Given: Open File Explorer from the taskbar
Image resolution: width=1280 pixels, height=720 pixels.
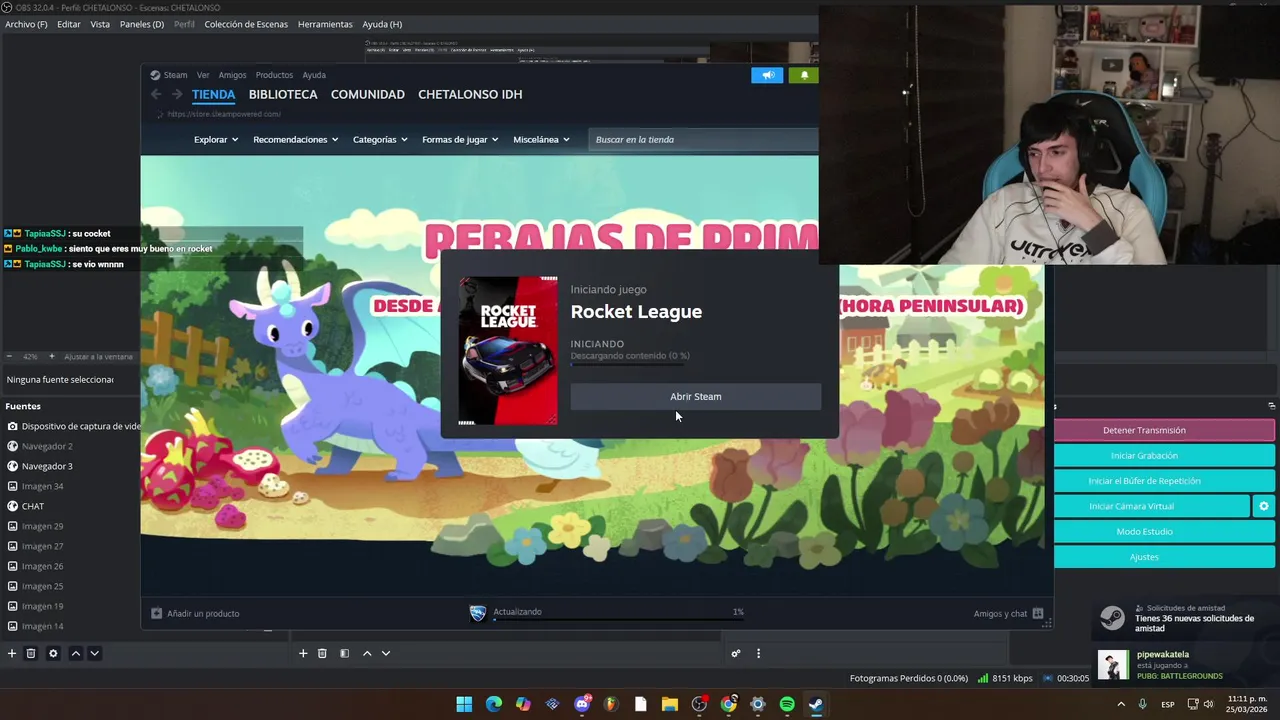Looking at the screenshot, I should 670,704.
